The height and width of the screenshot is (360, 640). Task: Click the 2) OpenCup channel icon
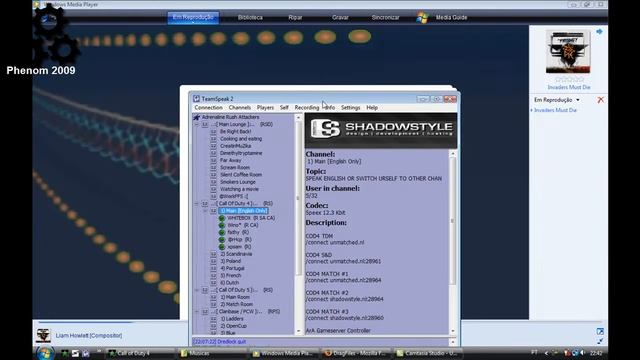tap(213, 326)
